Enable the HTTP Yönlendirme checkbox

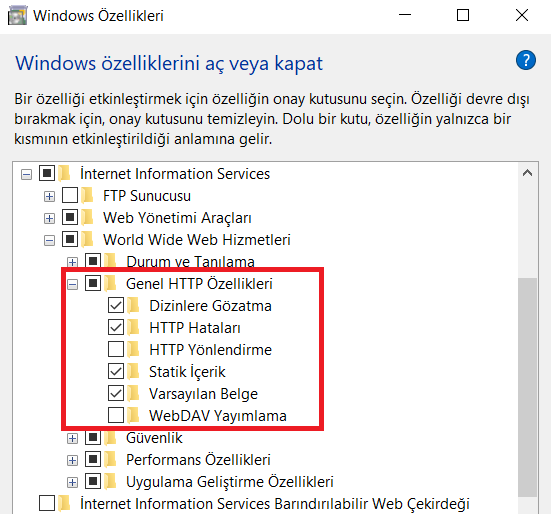[116, 349]
